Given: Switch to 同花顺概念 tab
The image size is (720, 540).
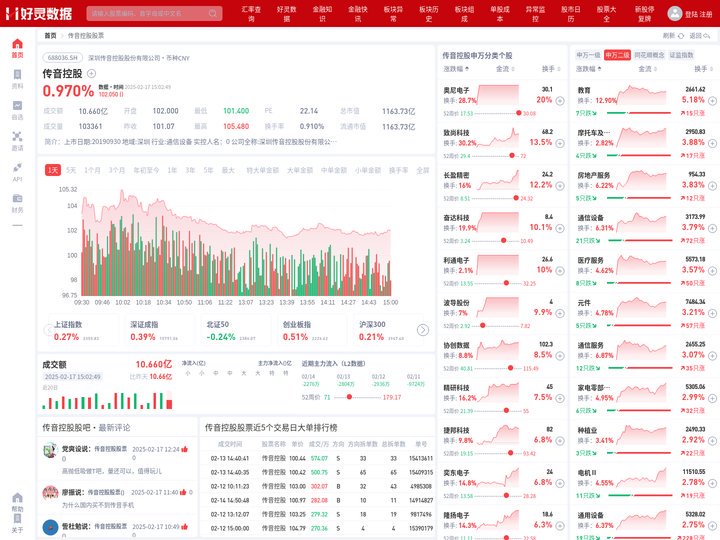Looking at the screenshot, I should click(x=649, y=55).
